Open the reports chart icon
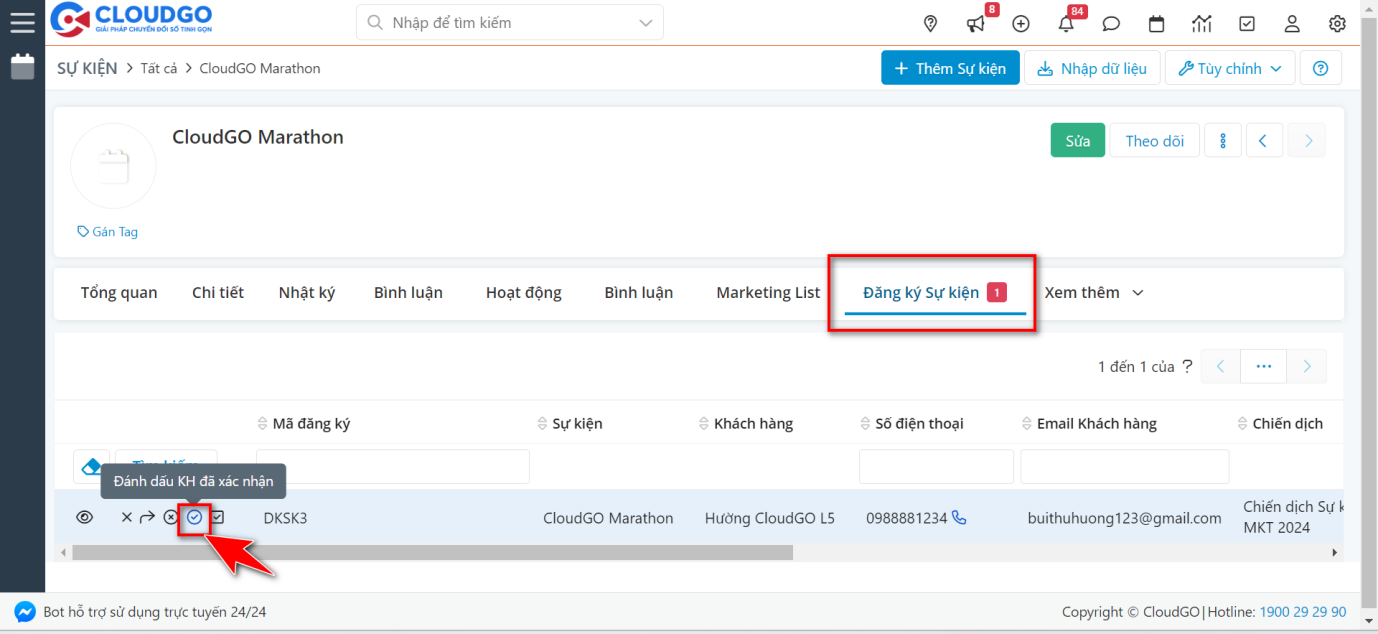 pyautogui.click(x=1202, y=24)
